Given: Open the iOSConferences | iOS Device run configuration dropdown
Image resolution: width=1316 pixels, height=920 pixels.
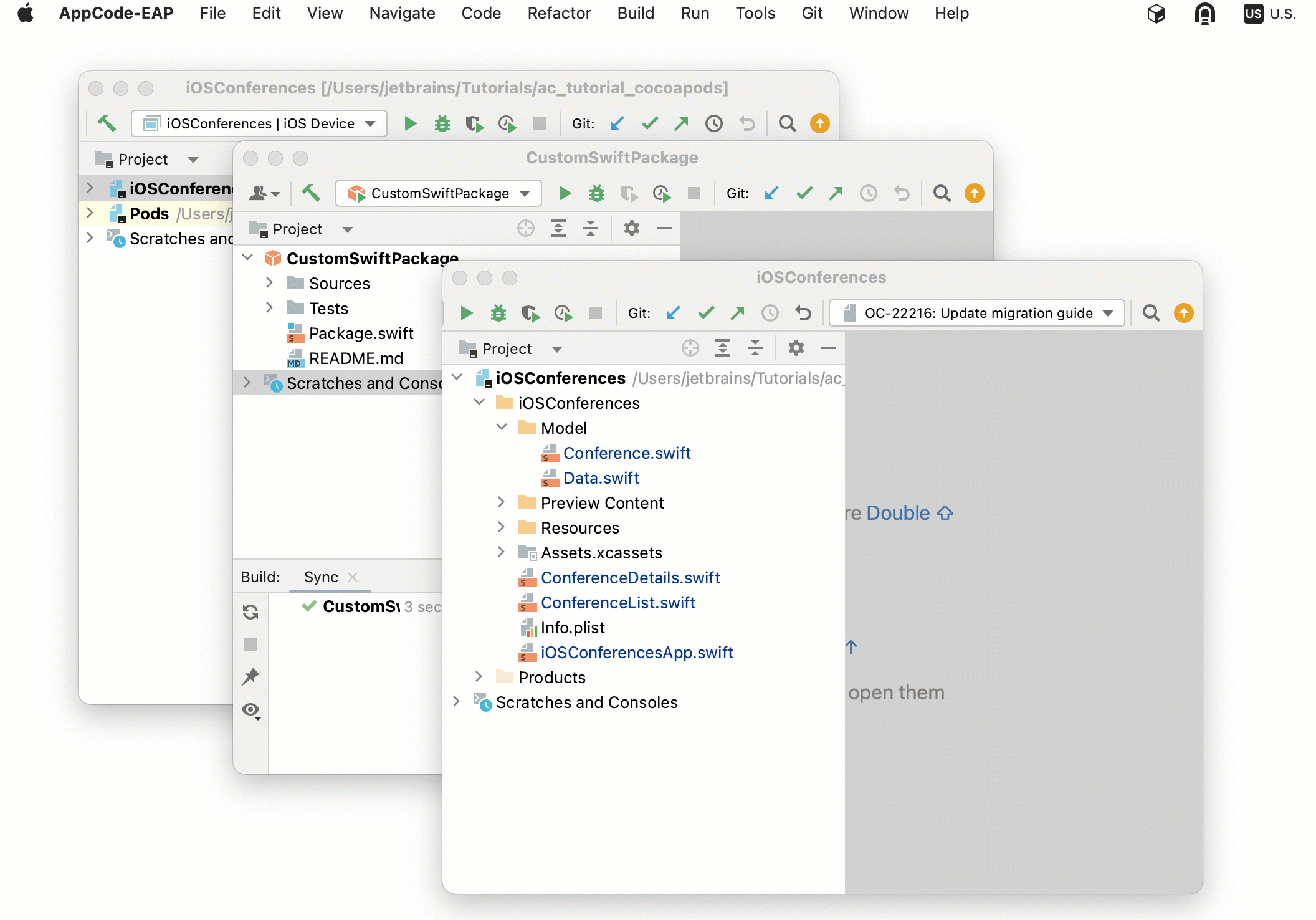Looking at the screenshot, I should pyautogui.click(x=259, y=123).
